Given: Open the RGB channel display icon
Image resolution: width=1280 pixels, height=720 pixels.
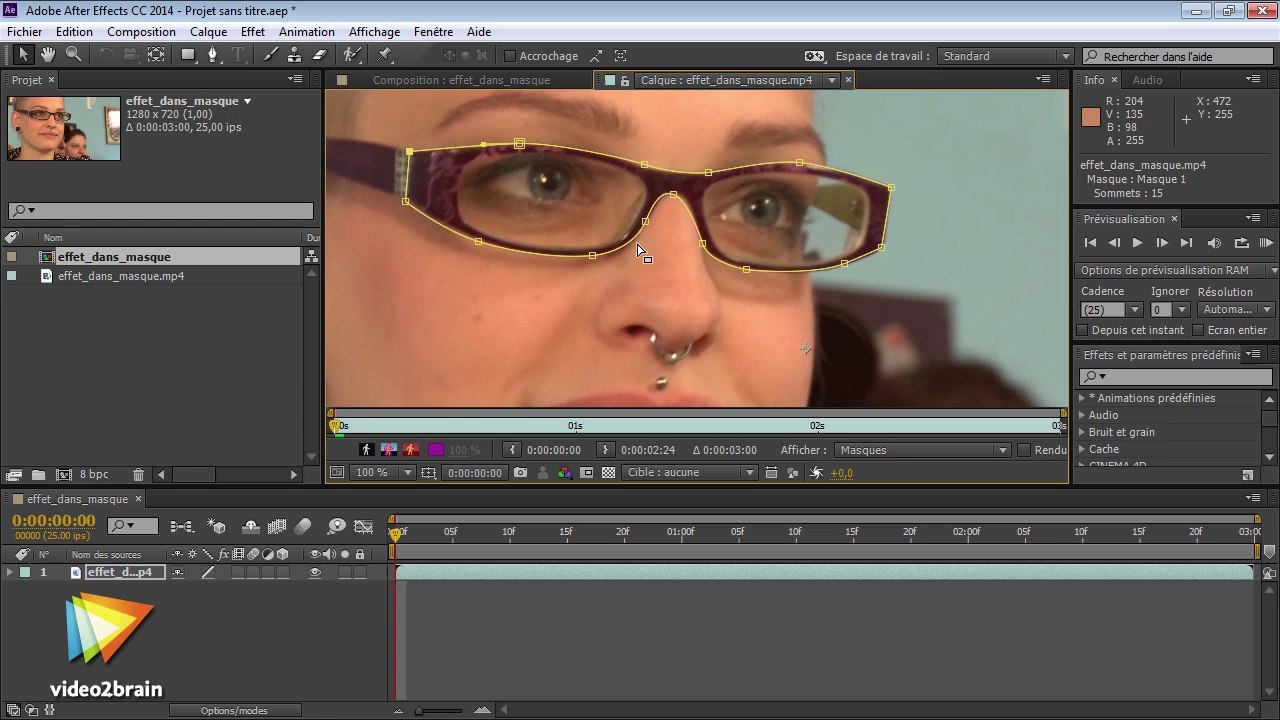Looking at the screenshot, I should click(x=564, y=473).
